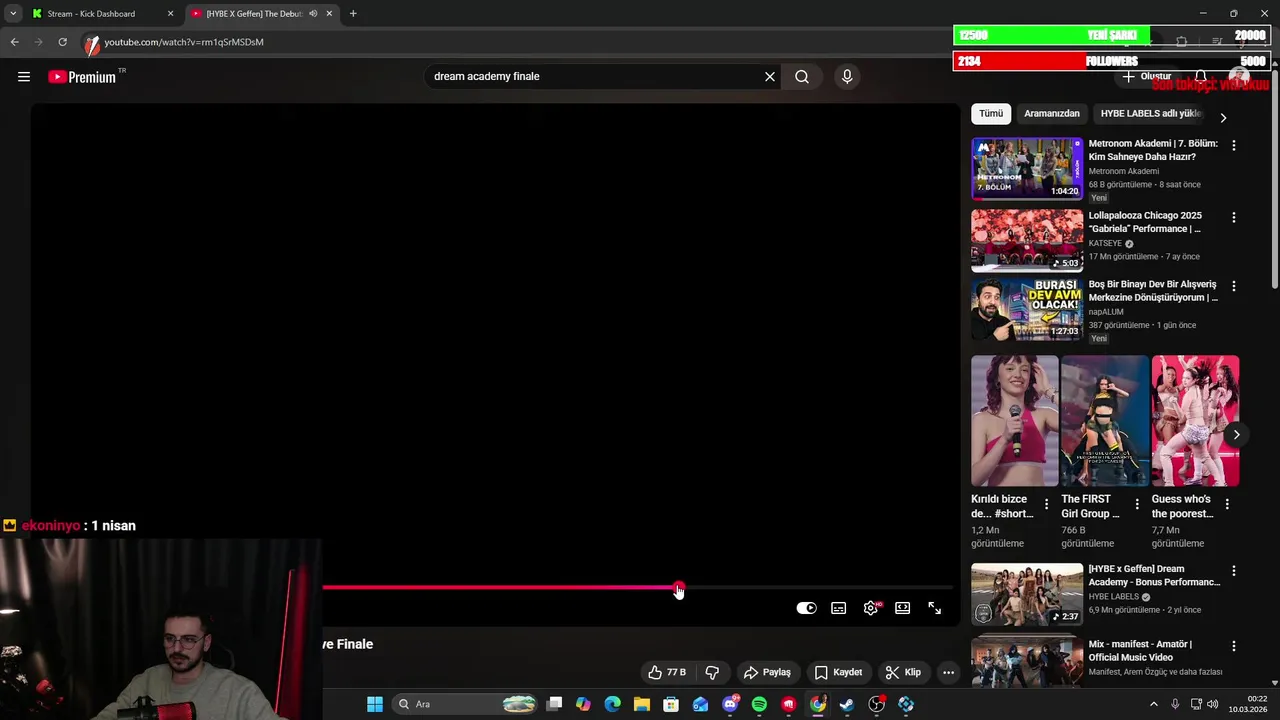Open the KATSEYE channel link
Viewport: 1280px width, 720px height.
pos(1105,243)
